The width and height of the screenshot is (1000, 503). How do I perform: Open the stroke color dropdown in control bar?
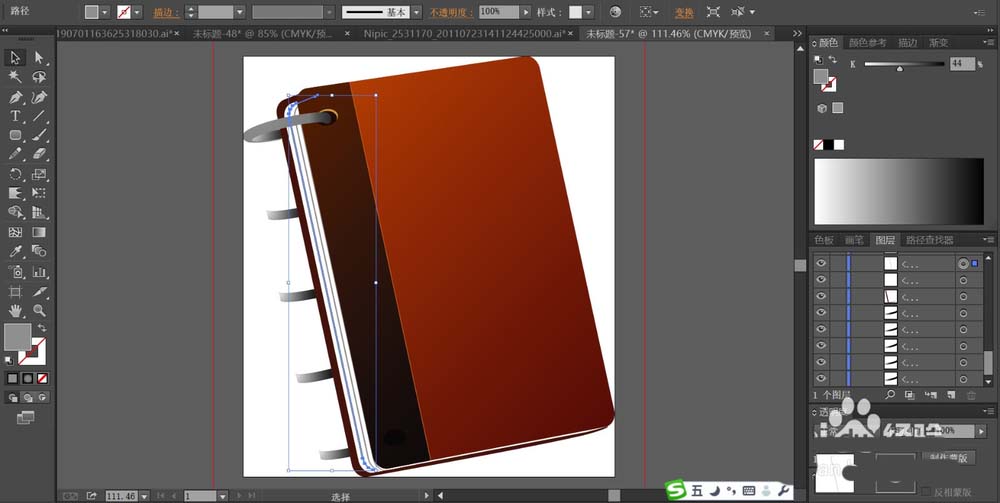[x=137, y=12]
